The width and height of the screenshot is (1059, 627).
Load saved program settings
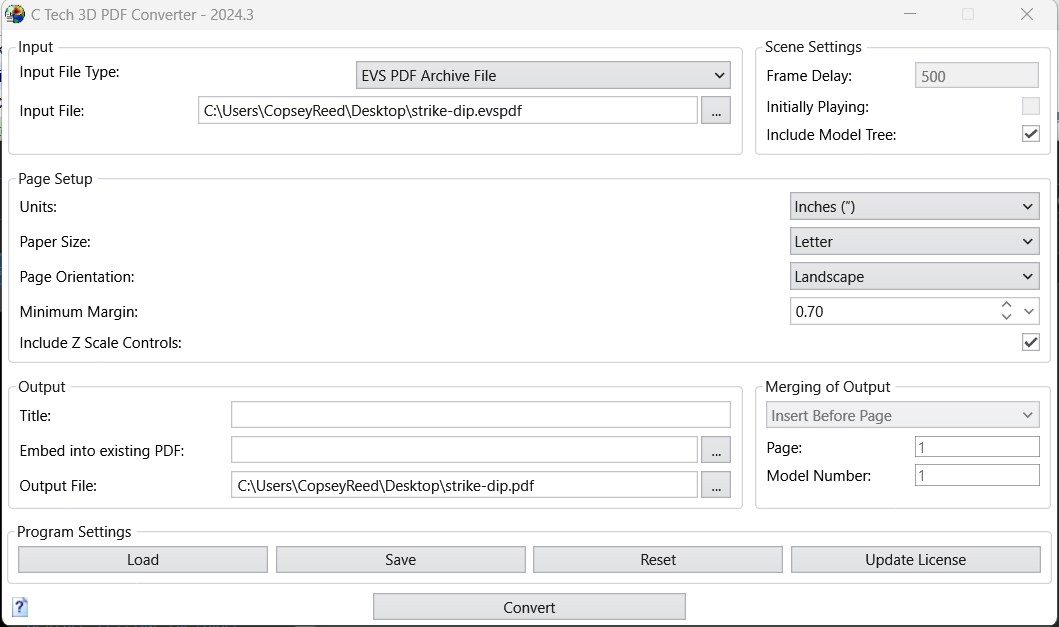[141, 559]
